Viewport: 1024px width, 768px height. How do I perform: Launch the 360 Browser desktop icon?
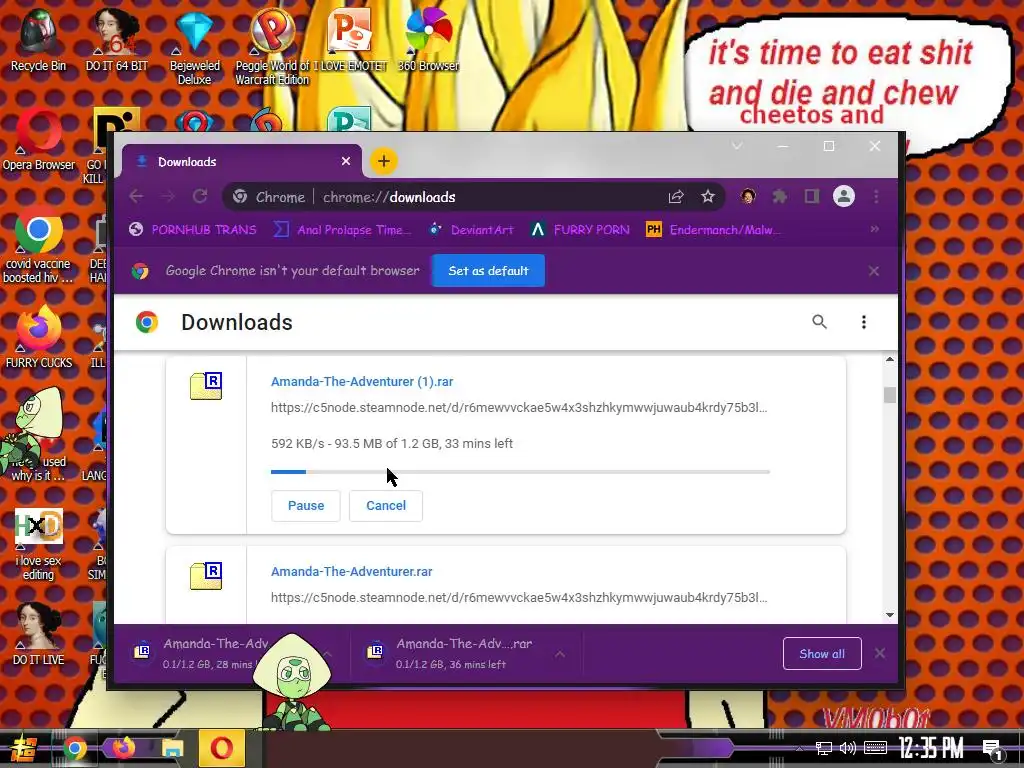[428, 39]
